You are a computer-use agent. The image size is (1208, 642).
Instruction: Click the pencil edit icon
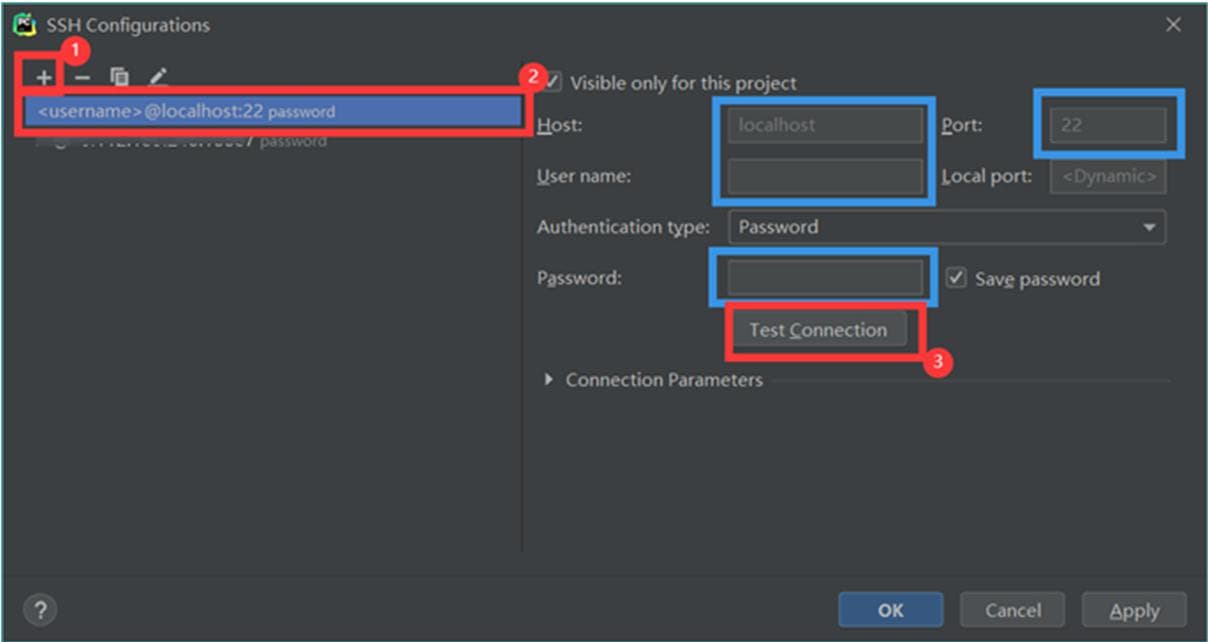coord(157,77)
